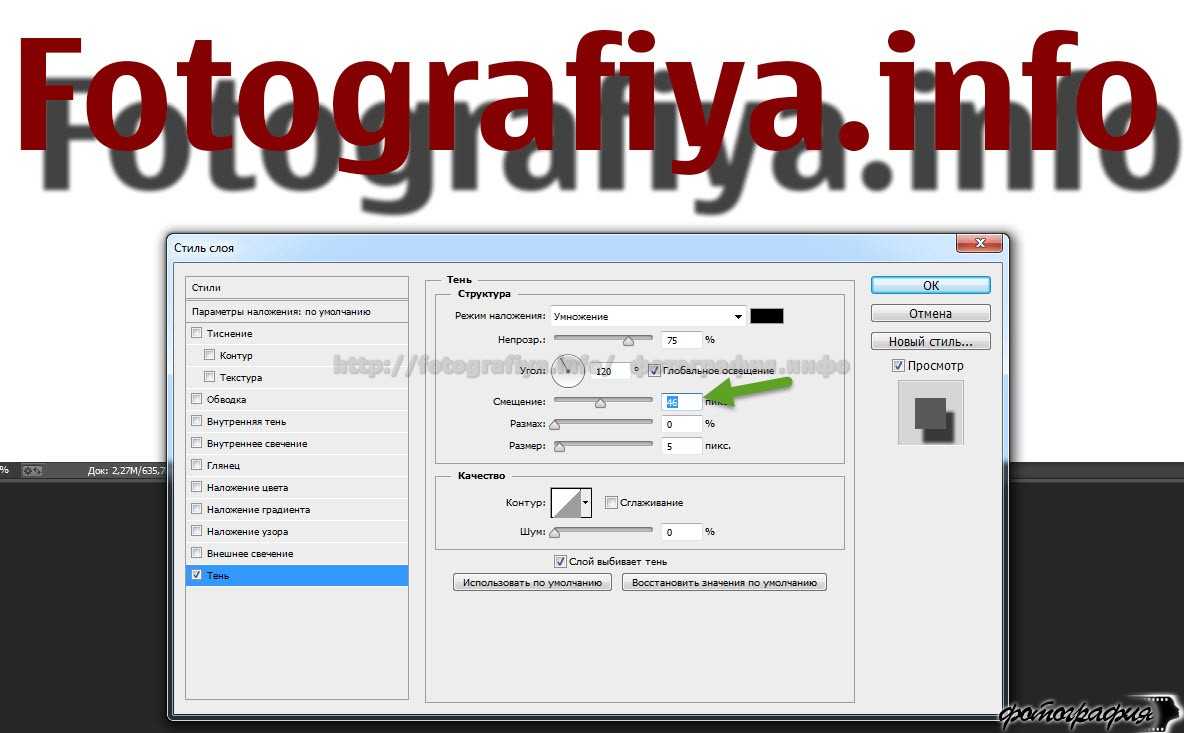Click the black shadow color swatch
The image size is (1184, 733).
[767, 316]
